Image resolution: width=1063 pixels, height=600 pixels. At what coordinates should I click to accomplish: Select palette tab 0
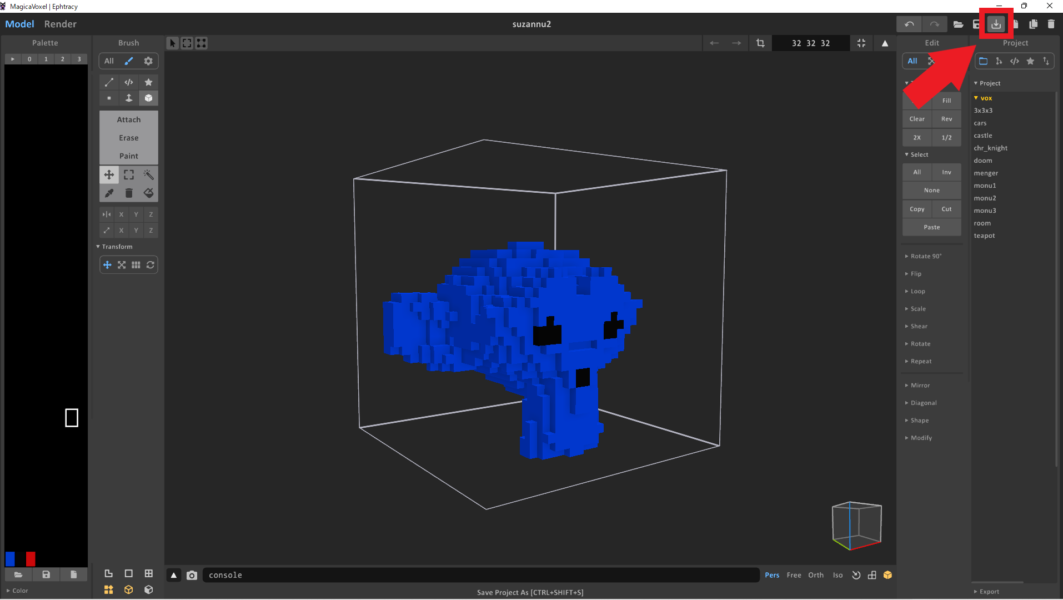pos(29,59)
